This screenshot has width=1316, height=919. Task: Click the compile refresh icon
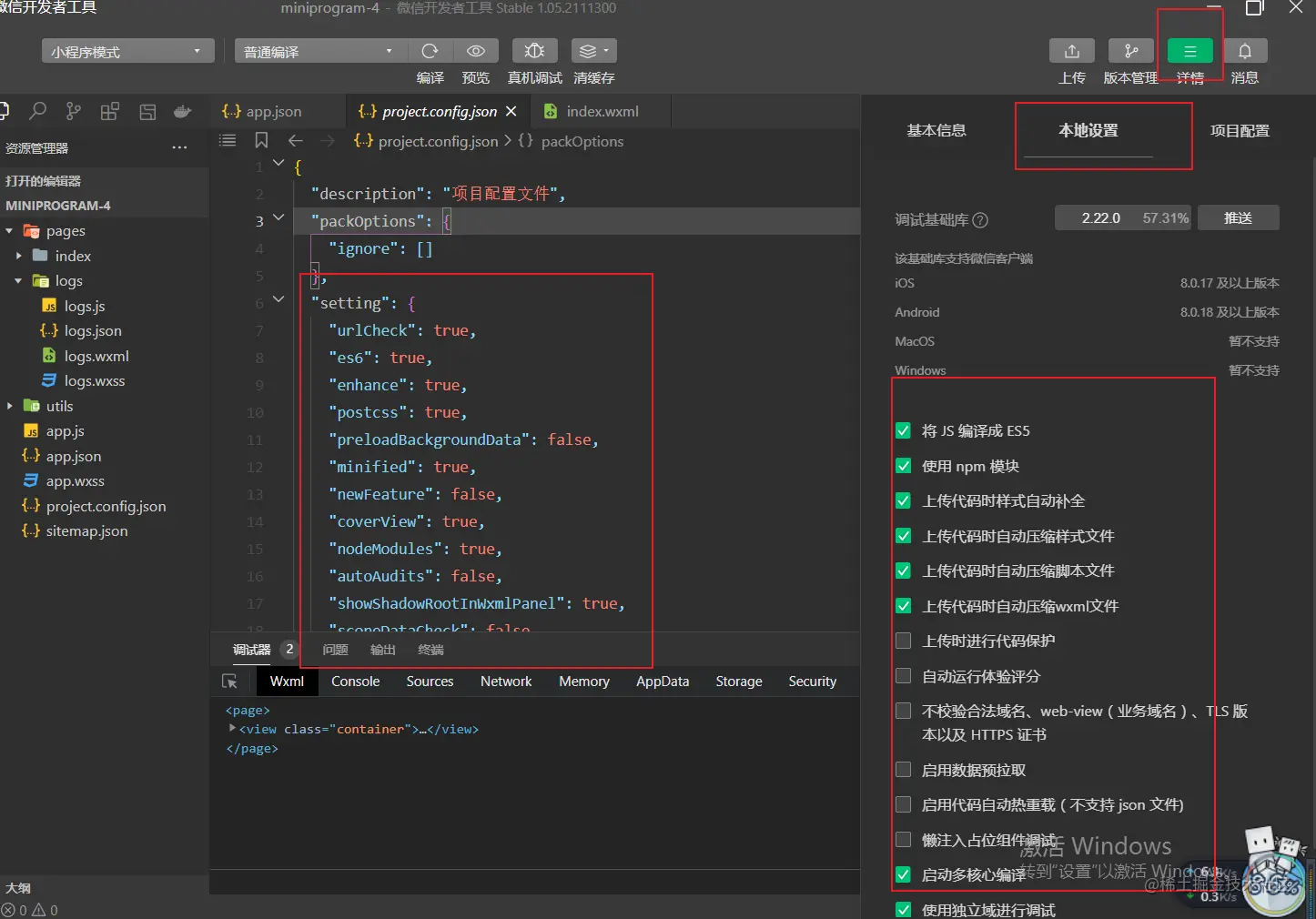click(x=430, y=51)
